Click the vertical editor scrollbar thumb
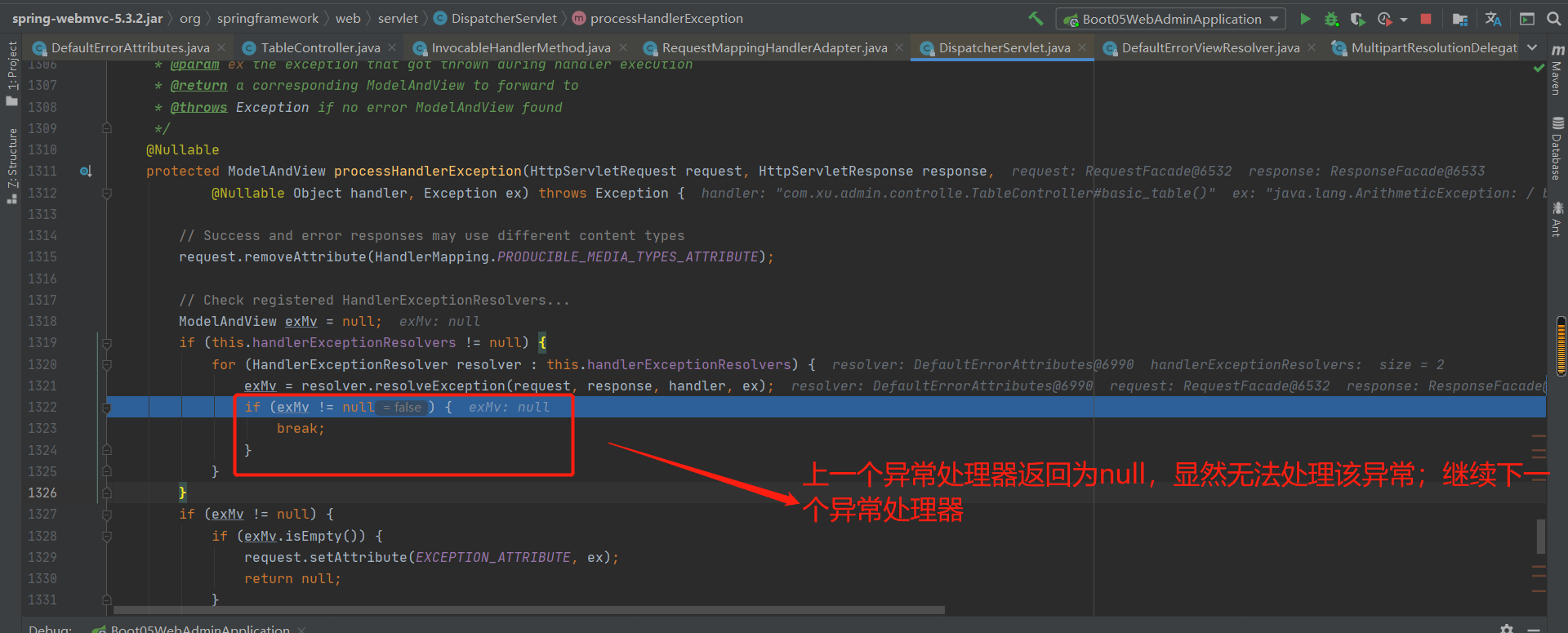 (1541, 537)
